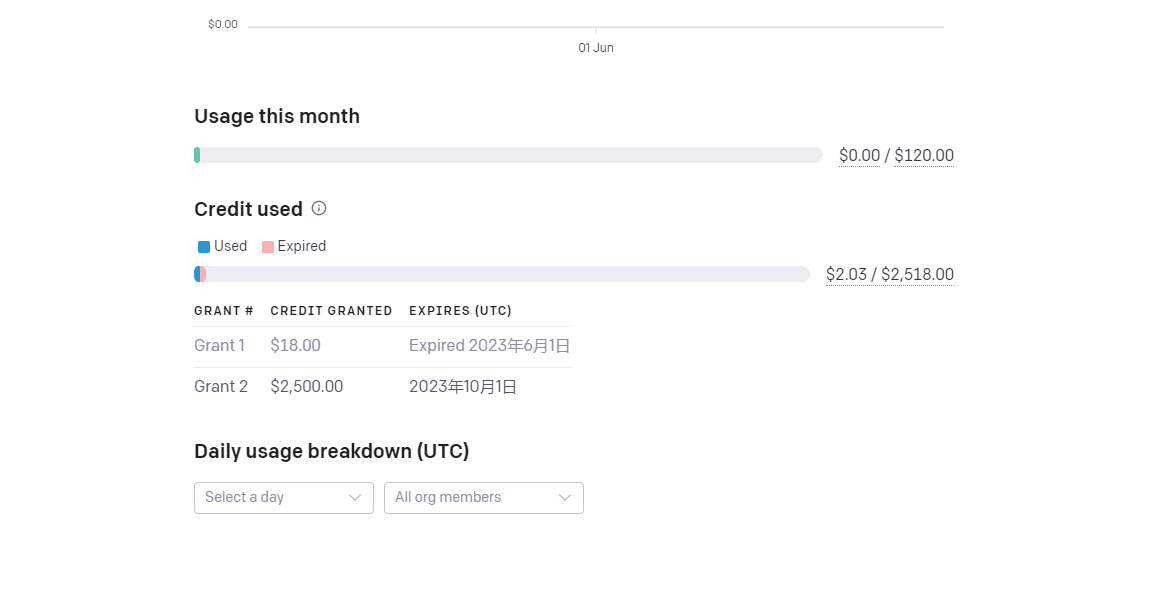Click the EXPIRES (UTC) column header
This screenshot has height=591, width=1153.
(x=460, y=311)
